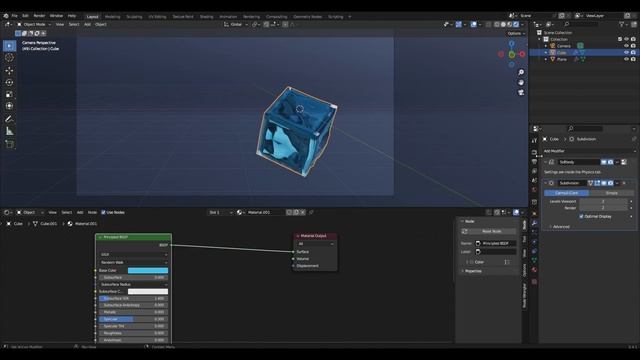Open material Slot 1 dropdown

(220, 212)
